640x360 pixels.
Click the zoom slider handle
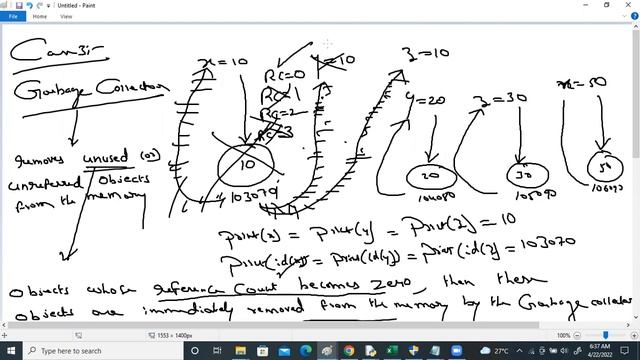(x=606, y=335)
